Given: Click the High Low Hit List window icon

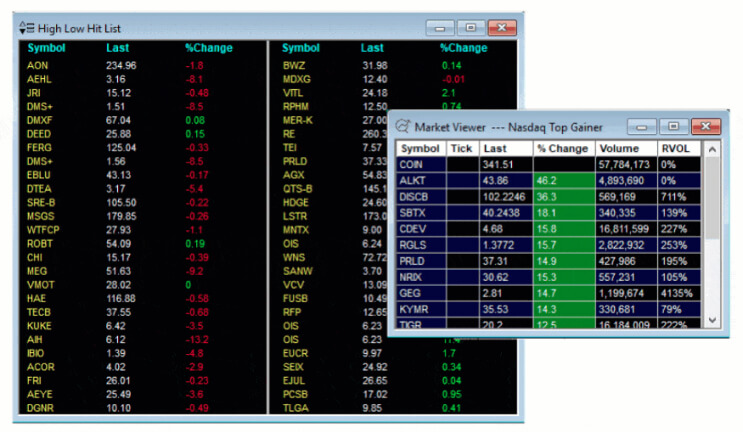Looking at the screenshot, I should pos(27,28).
